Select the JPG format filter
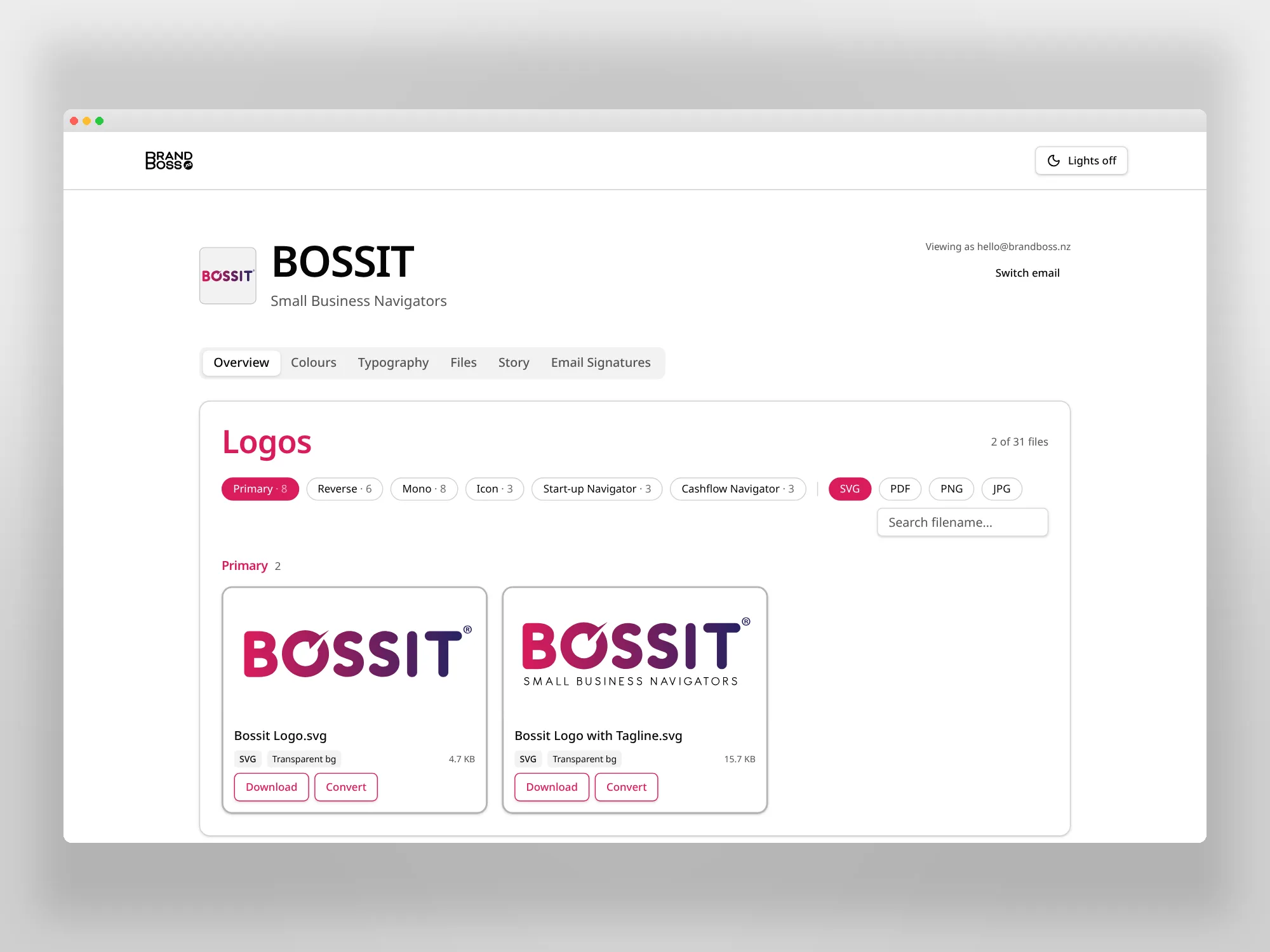 tap(1001, 489)
